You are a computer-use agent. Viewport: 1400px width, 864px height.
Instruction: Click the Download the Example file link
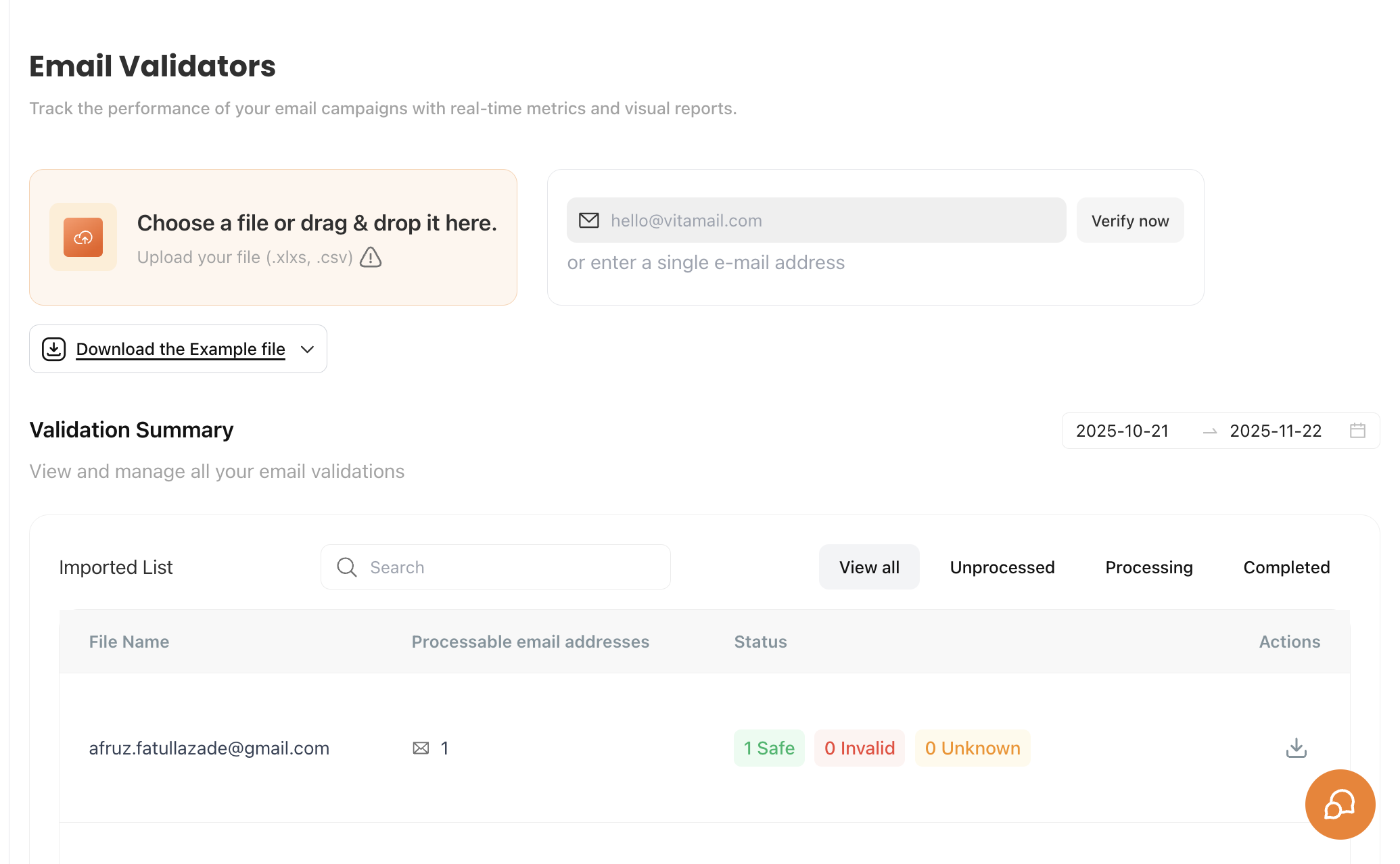coord(181,349)
